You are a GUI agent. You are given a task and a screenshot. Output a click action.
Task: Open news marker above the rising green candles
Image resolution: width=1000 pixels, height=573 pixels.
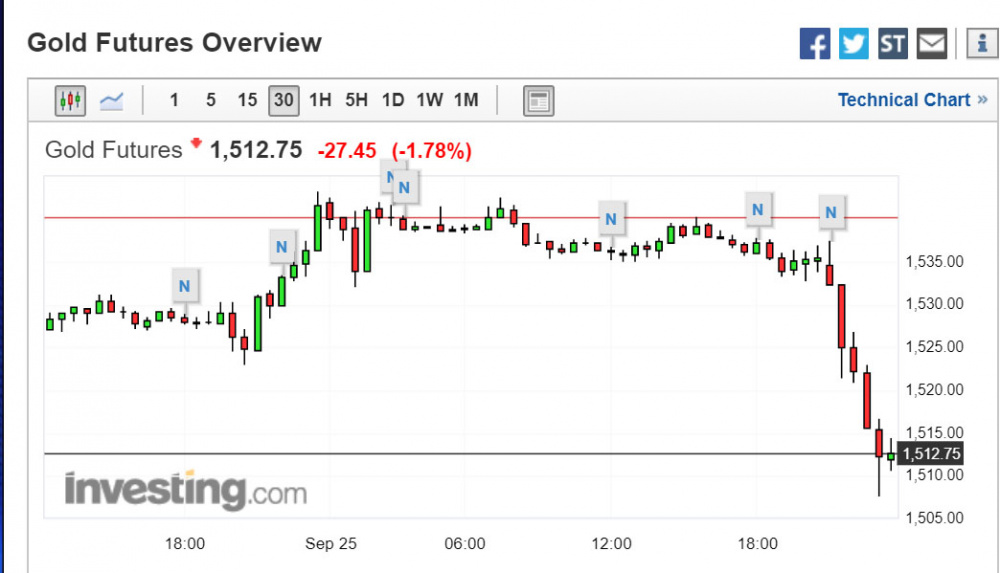click(x=282, y=246)
